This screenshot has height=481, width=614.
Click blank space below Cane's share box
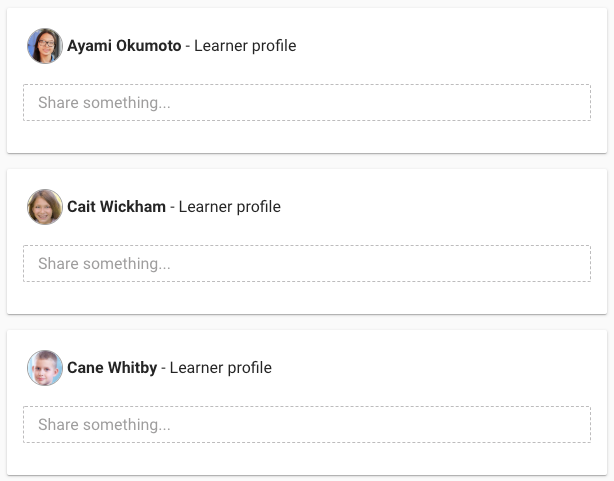tap(306, 459)
